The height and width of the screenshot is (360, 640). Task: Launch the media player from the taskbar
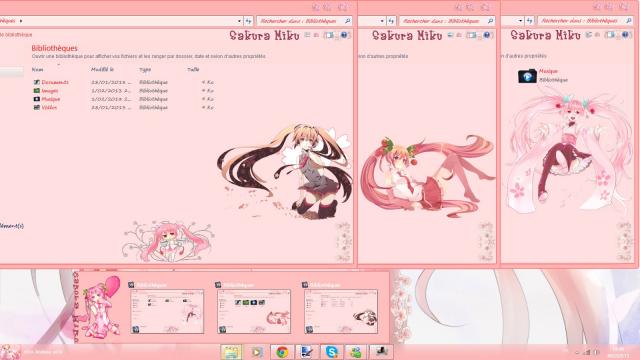pyautogui.click(x=256, y=352)
